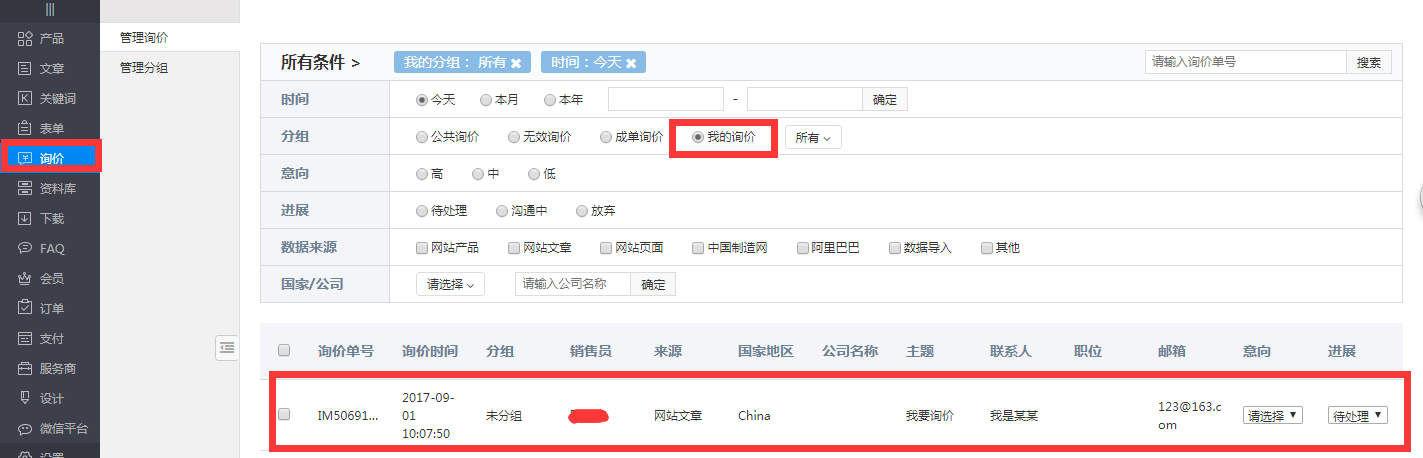Check the 阿里巴巴 data source checkbox

(802, 248)
